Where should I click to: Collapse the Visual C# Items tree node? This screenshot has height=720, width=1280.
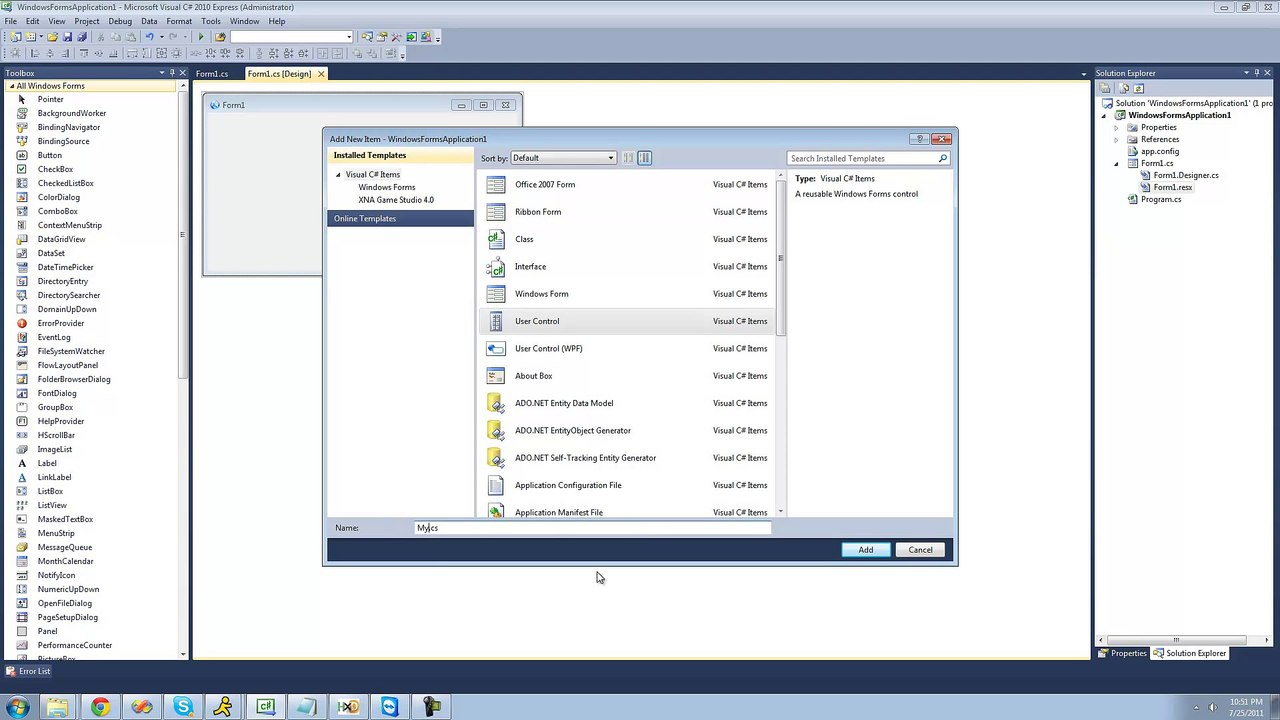tap(338, 175)
